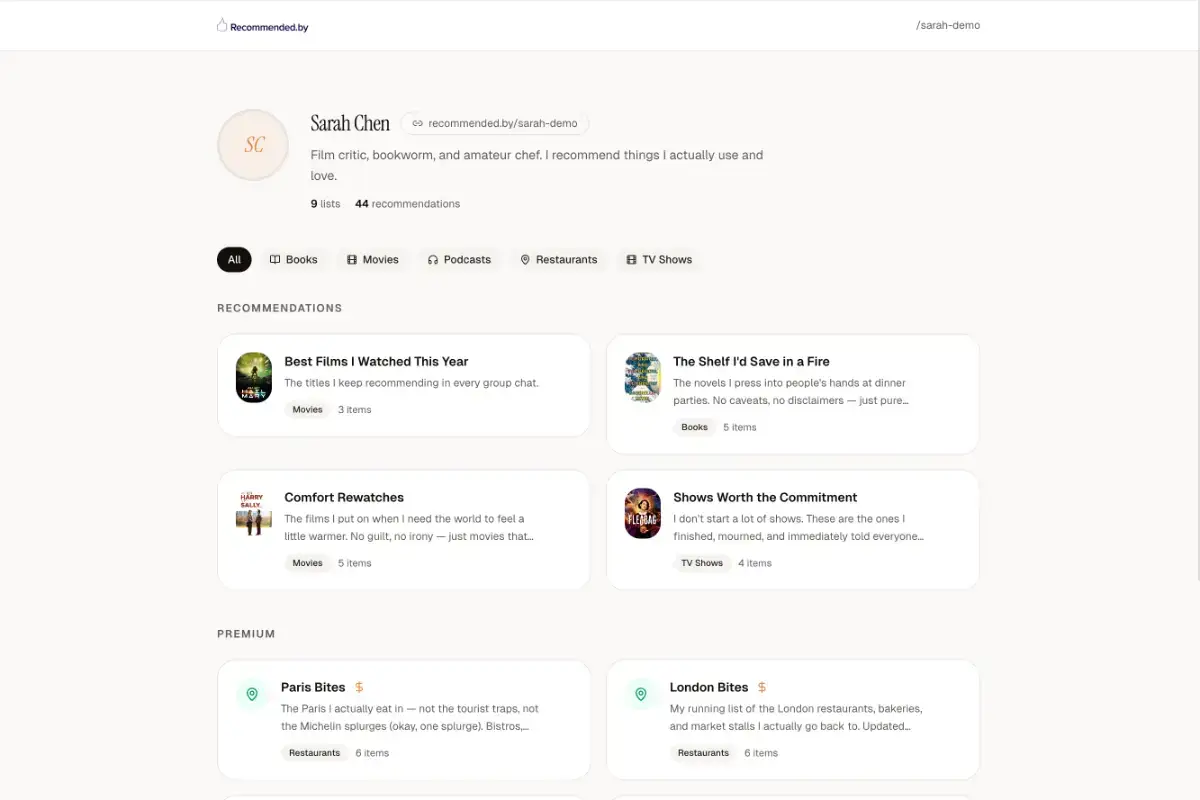Show only Podcasts lists
The image size is (1200, 800).
click(x=459, y=259)
